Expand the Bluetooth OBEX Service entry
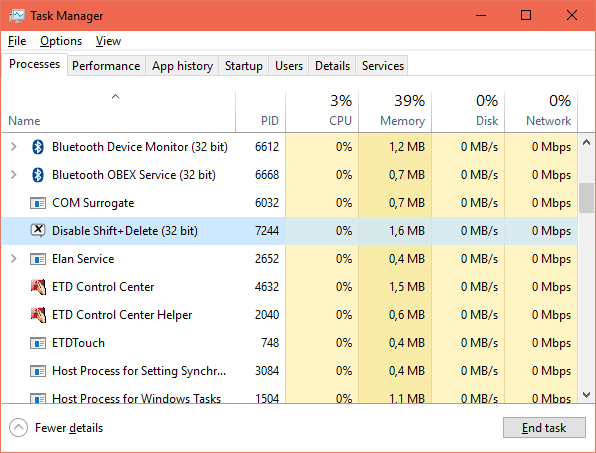596x453 pixels. coord(14,175)
